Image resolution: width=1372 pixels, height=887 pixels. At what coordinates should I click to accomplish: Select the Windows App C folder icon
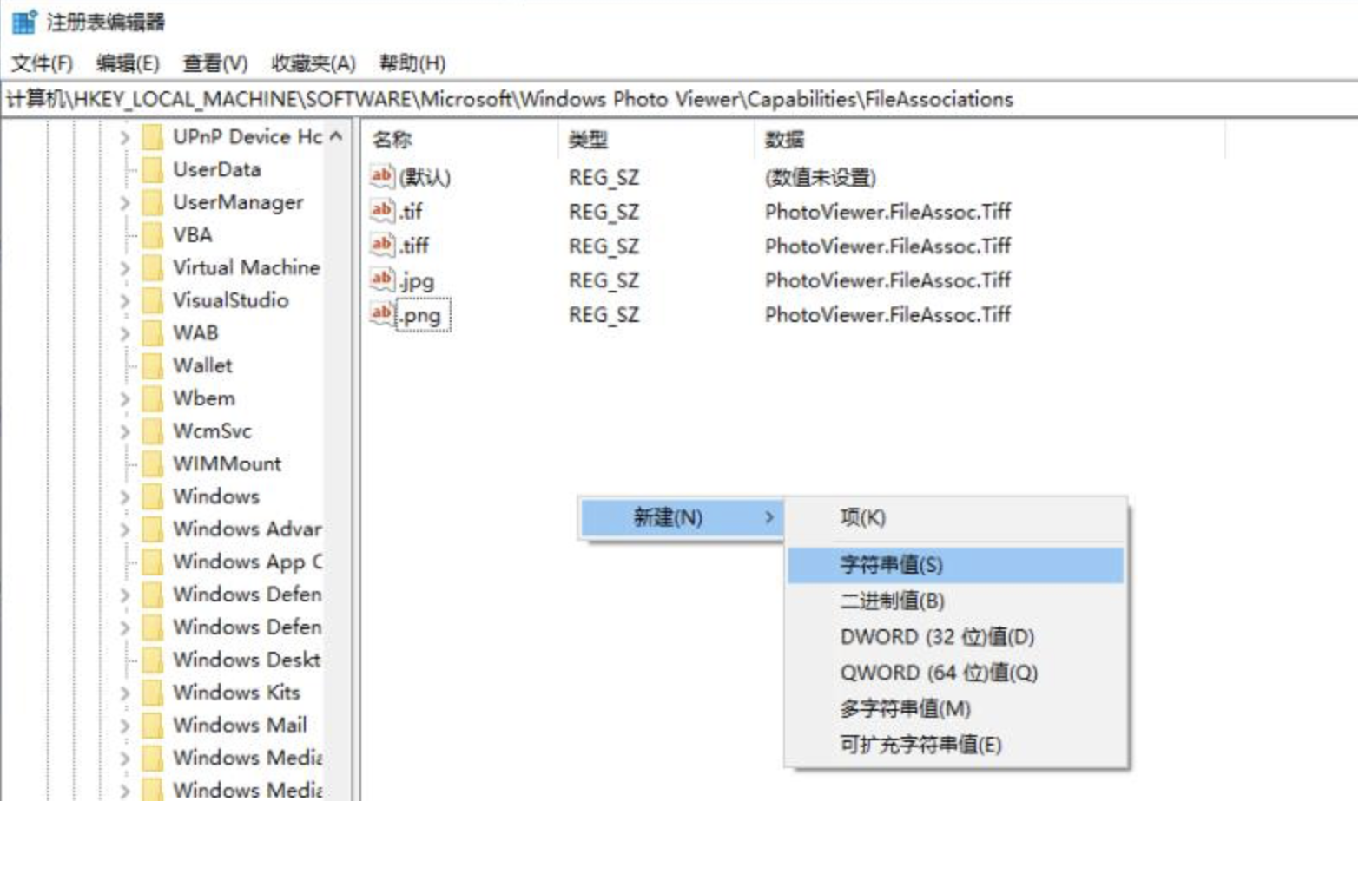153,562
